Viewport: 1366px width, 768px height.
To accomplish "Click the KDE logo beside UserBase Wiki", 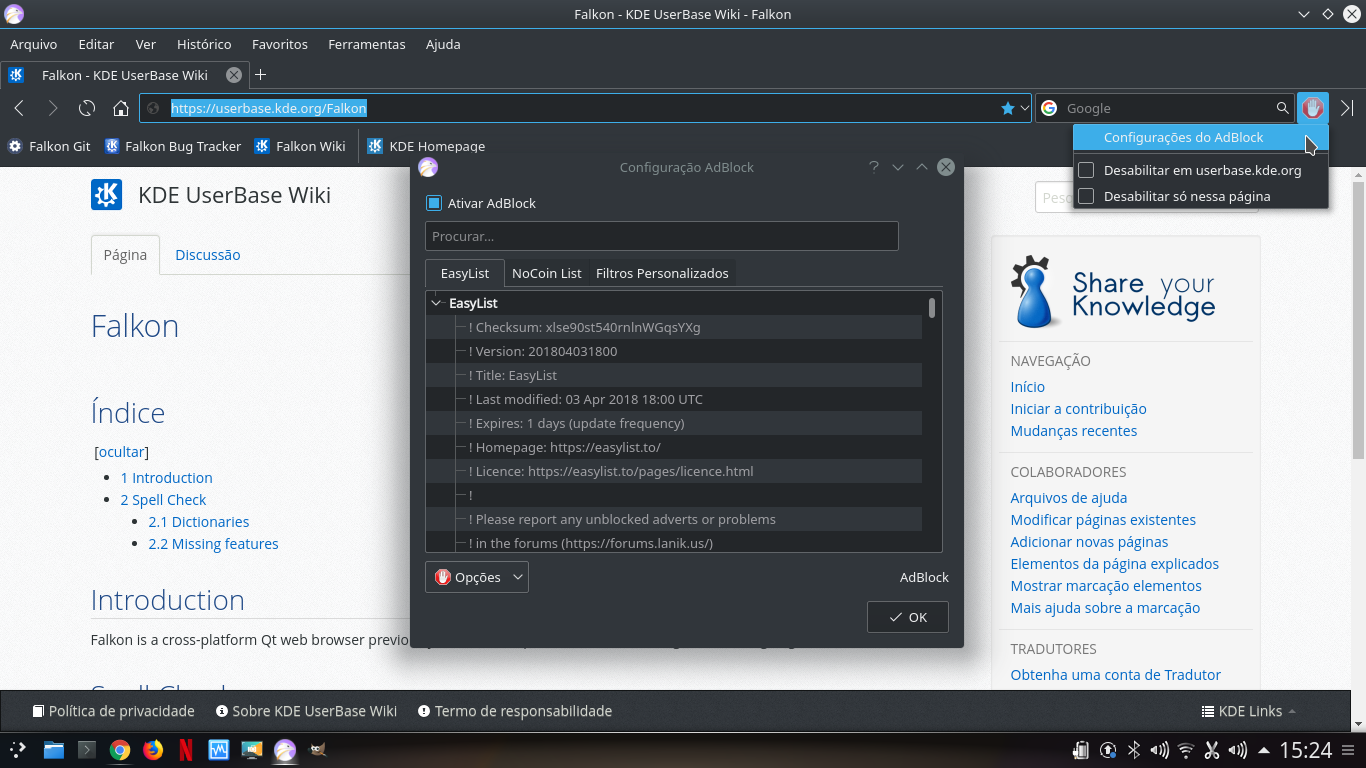I will [107, 195].
